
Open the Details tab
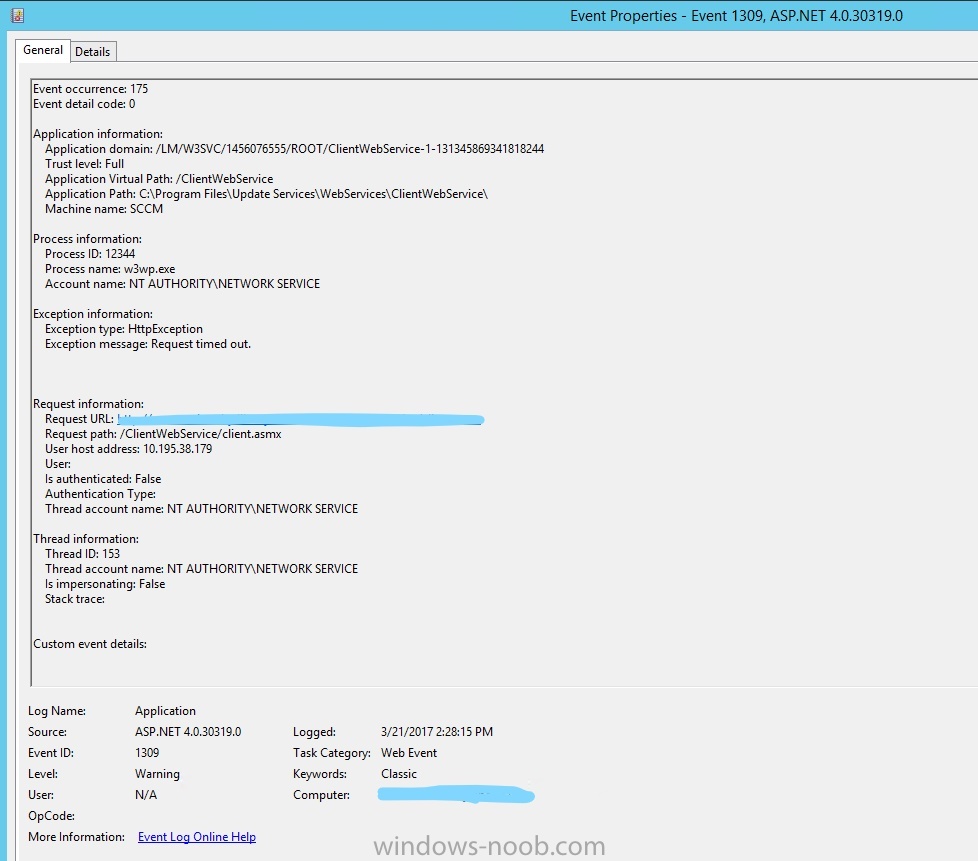(93, 52)
